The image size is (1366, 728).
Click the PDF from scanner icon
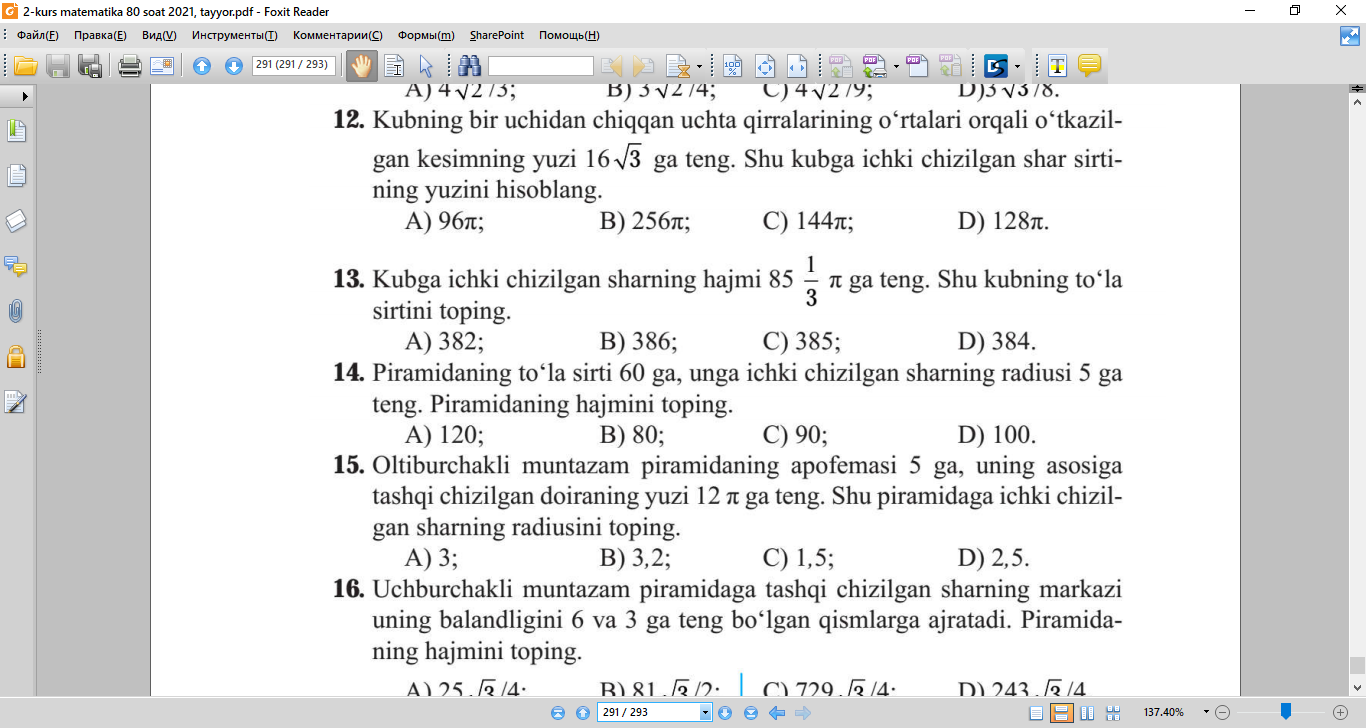coord(875,67)
